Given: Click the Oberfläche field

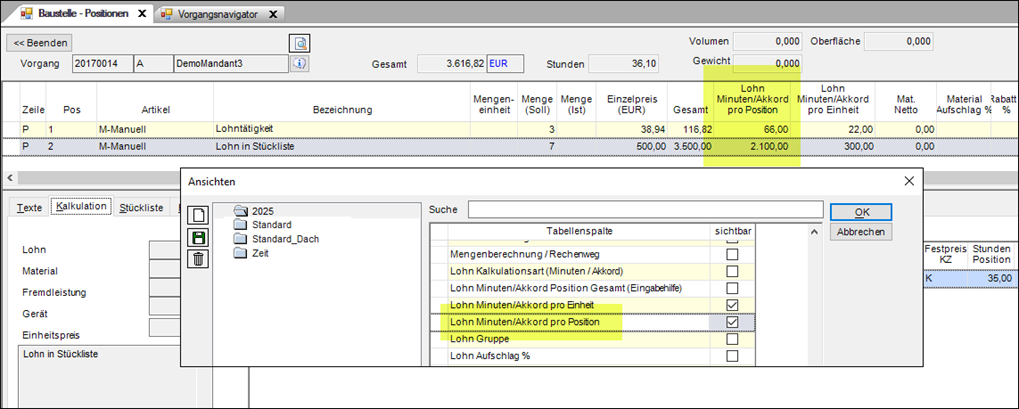Looking at the screenshot, I should click(x=899, y=41).
